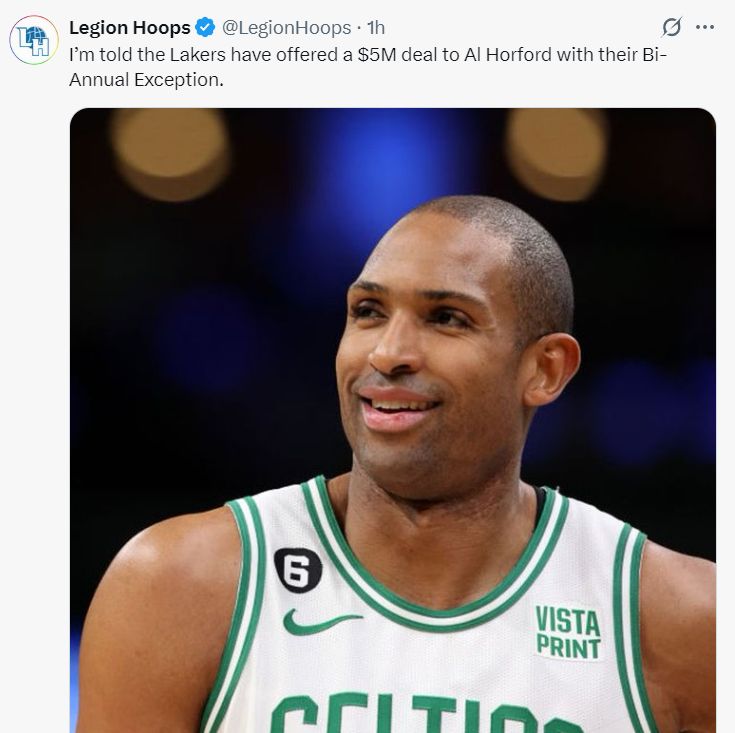This screenshot has height=733, width=735.
Task: Click the Vista Print jersey patch
Action: click(x=568, y=632)
